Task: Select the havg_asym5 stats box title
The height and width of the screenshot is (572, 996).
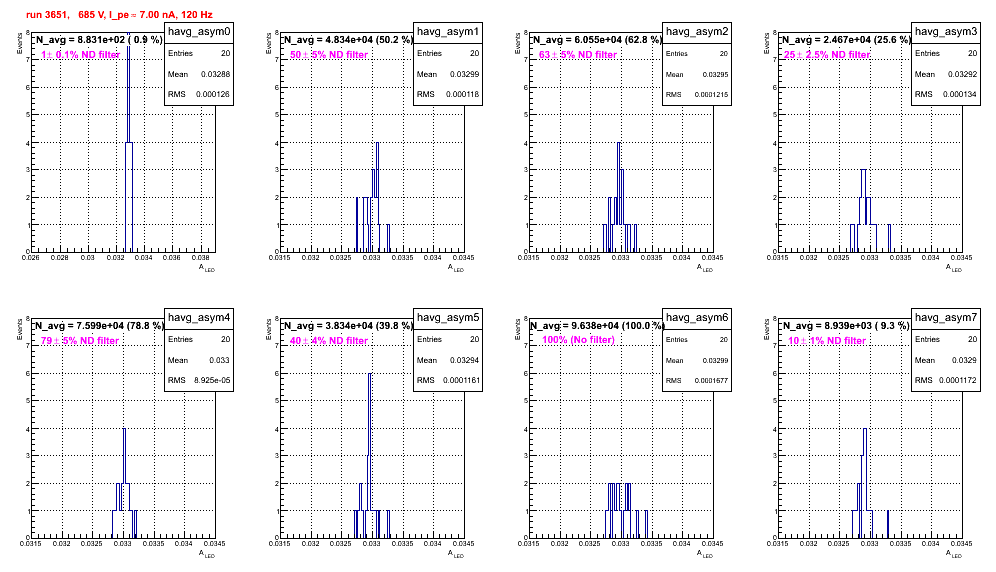Action: (x=448, y=317)
